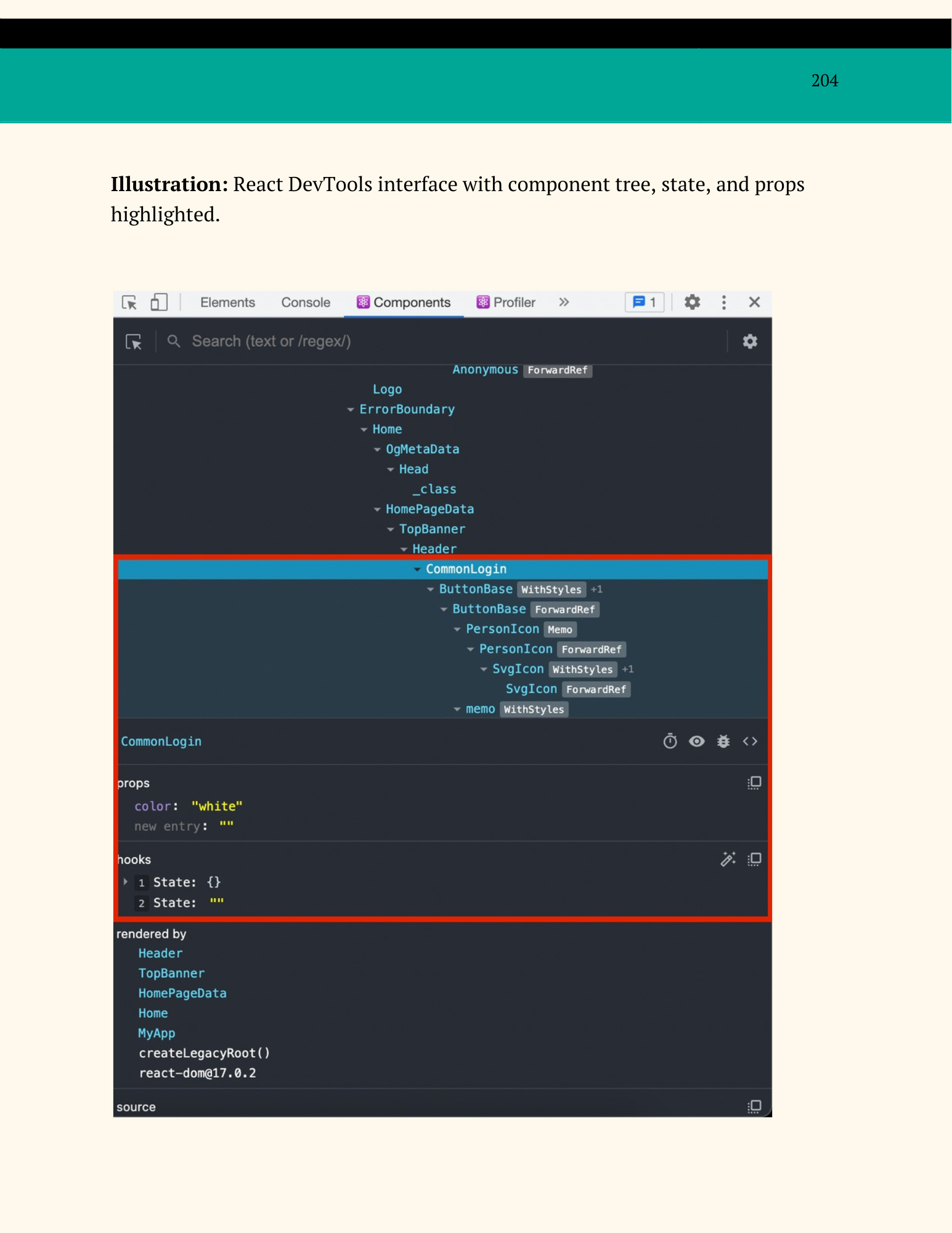Collapse the ErrorBoundary tree node
952x1233 pixels.
point(351,409)
